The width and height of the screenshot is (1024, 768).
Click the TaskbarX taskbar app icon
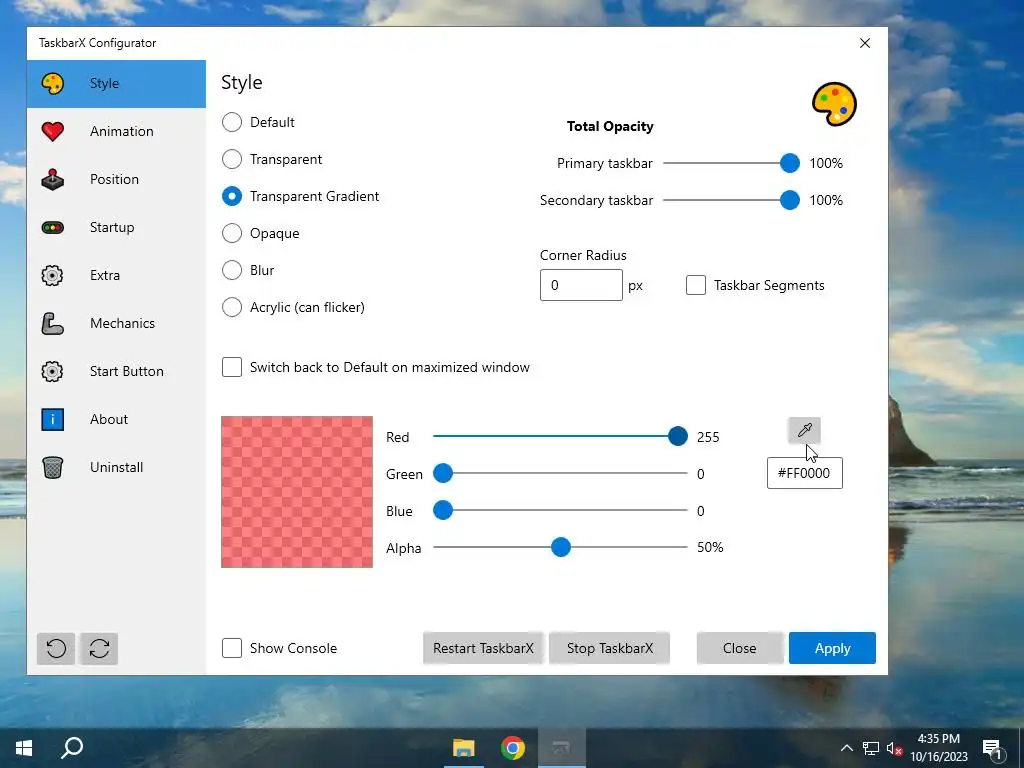(562, 748)
